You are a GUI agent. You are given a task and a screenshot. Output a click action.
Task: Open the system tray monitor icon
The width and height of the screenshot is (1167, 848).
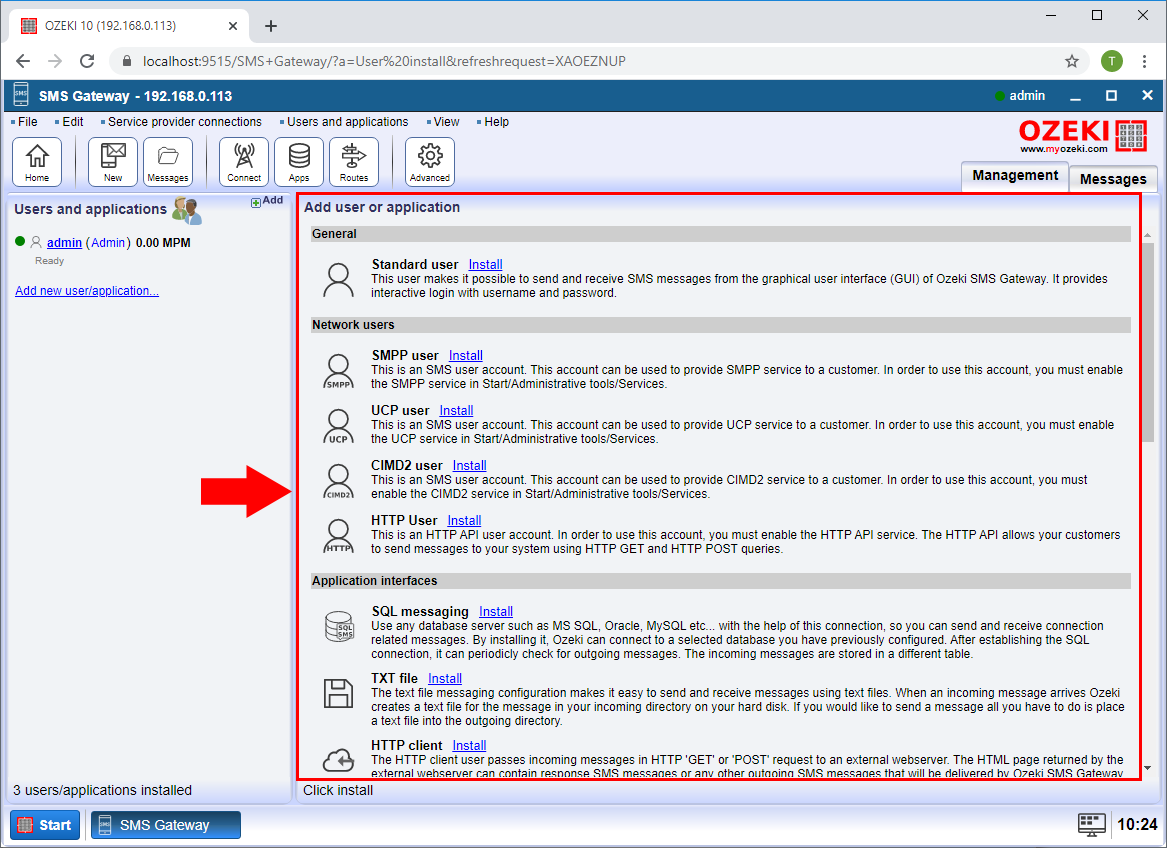[x=1092, y=825]
